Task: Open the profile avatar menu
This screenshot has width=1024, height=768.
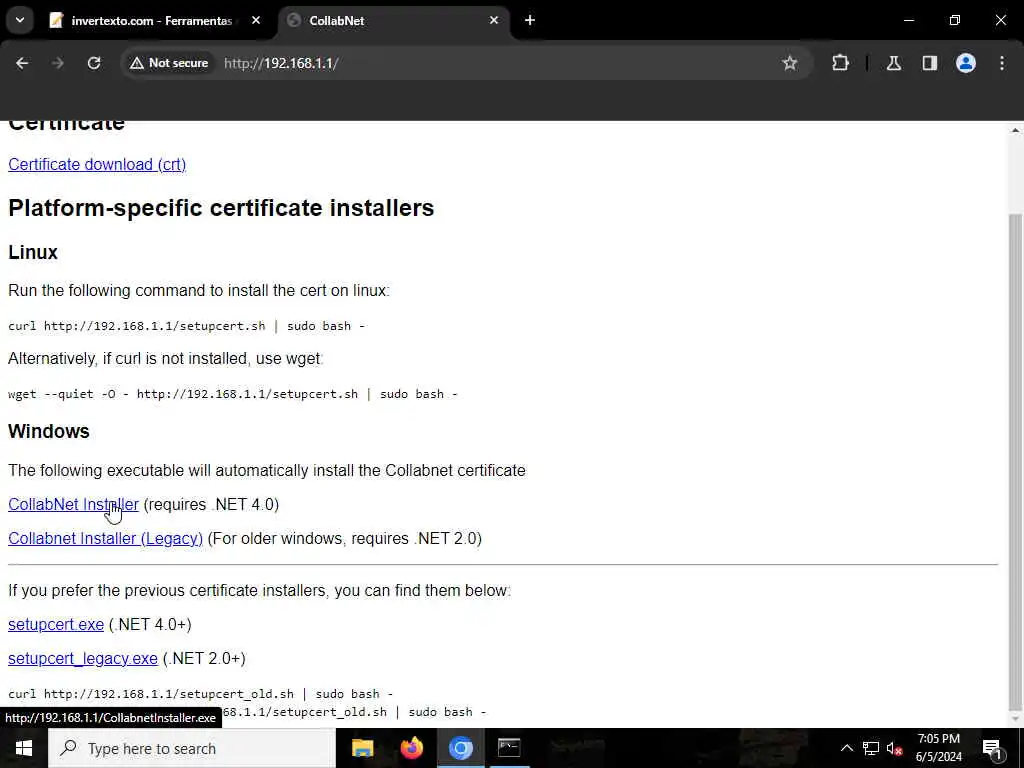Action: pyautogui.click(x=965, y=63)
